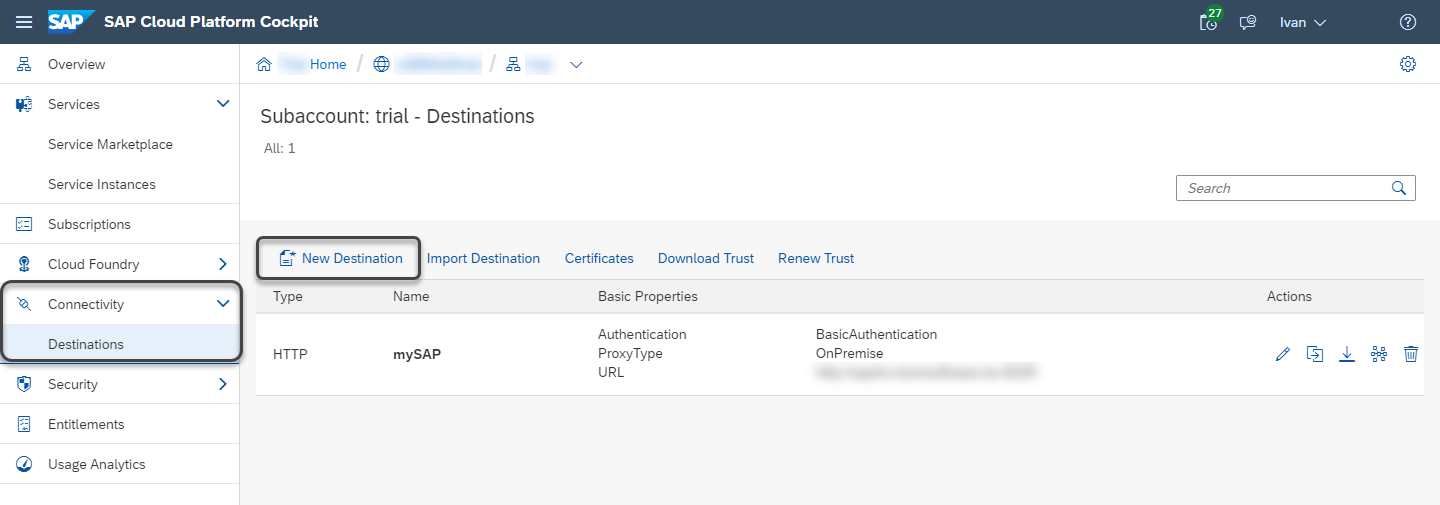The width and height of the screenshot is (1440, 505).
Task: Click the globe icon in breadcrumb
Action: [381, 64]
